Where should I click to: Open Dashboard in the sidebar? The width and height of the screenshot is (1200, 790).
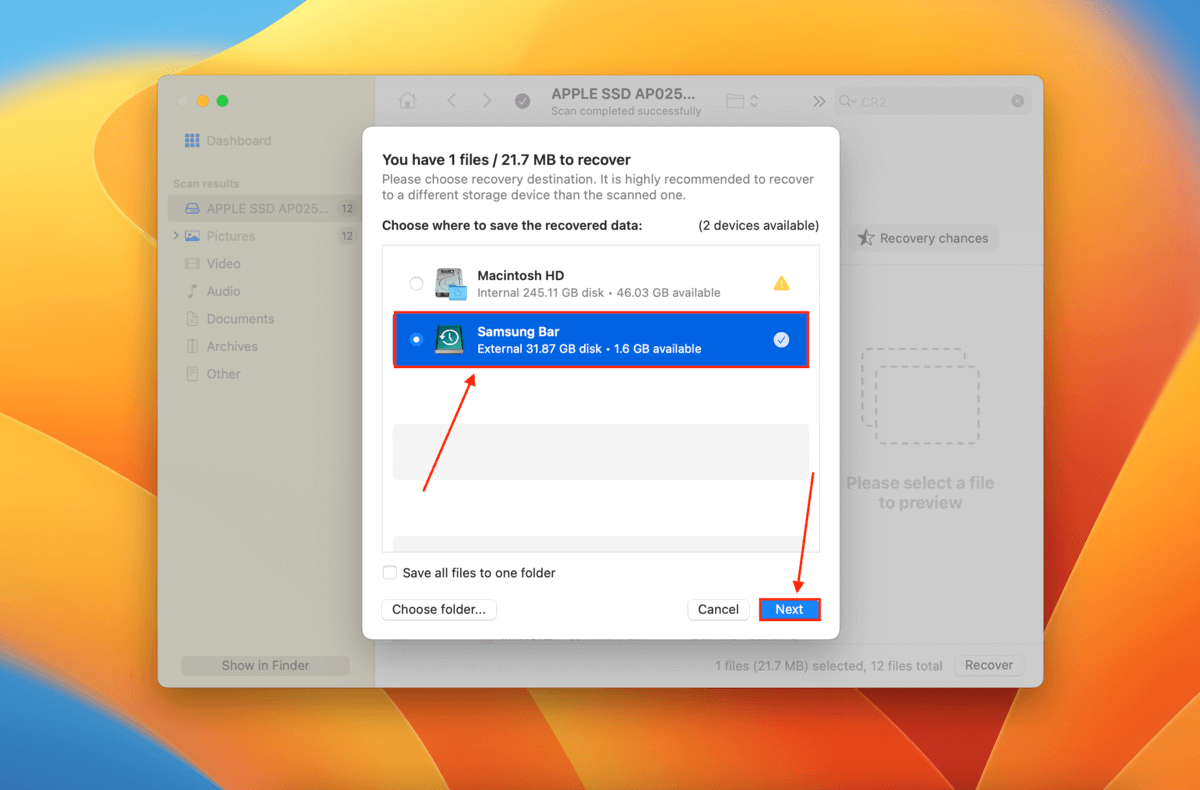coord(238,141)
